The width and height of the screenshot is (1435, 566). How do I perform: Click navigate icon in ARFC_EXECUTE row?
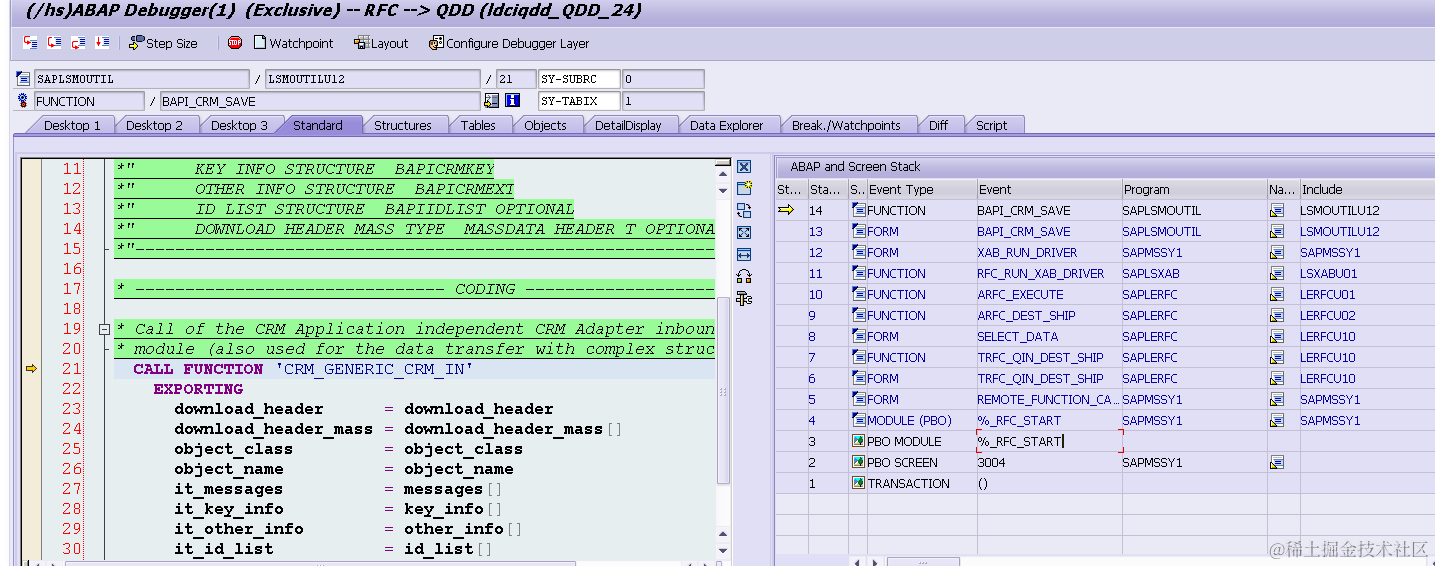pyautogui.click(x=1277, y=294)
